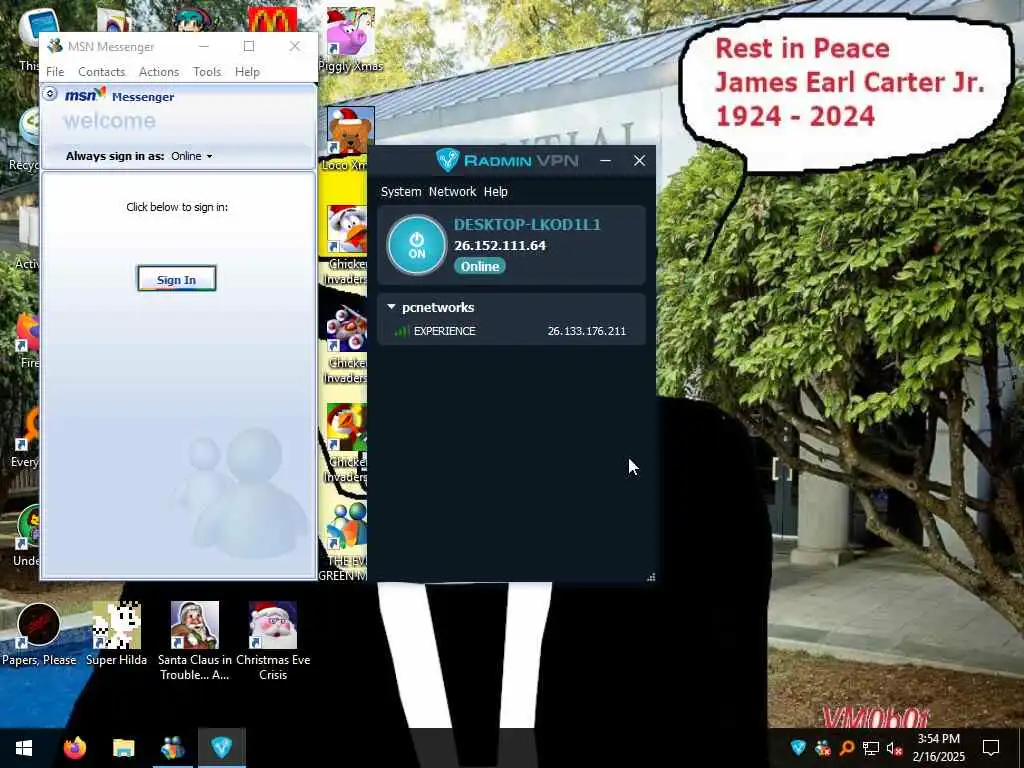Screen dimensions: 1024x768
Task: Click the MSN Messenger system tray icon
Action: point(822,748)
